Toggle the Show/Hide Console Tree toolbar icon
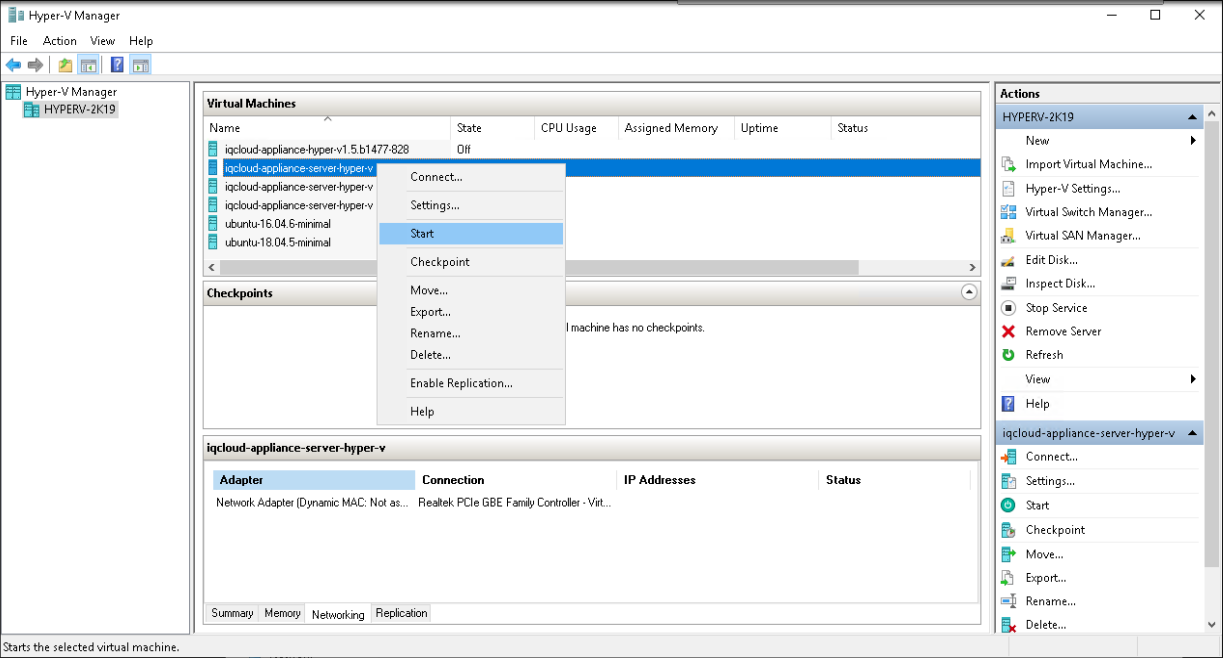The image size is (1223, 658). coord(88,65)
